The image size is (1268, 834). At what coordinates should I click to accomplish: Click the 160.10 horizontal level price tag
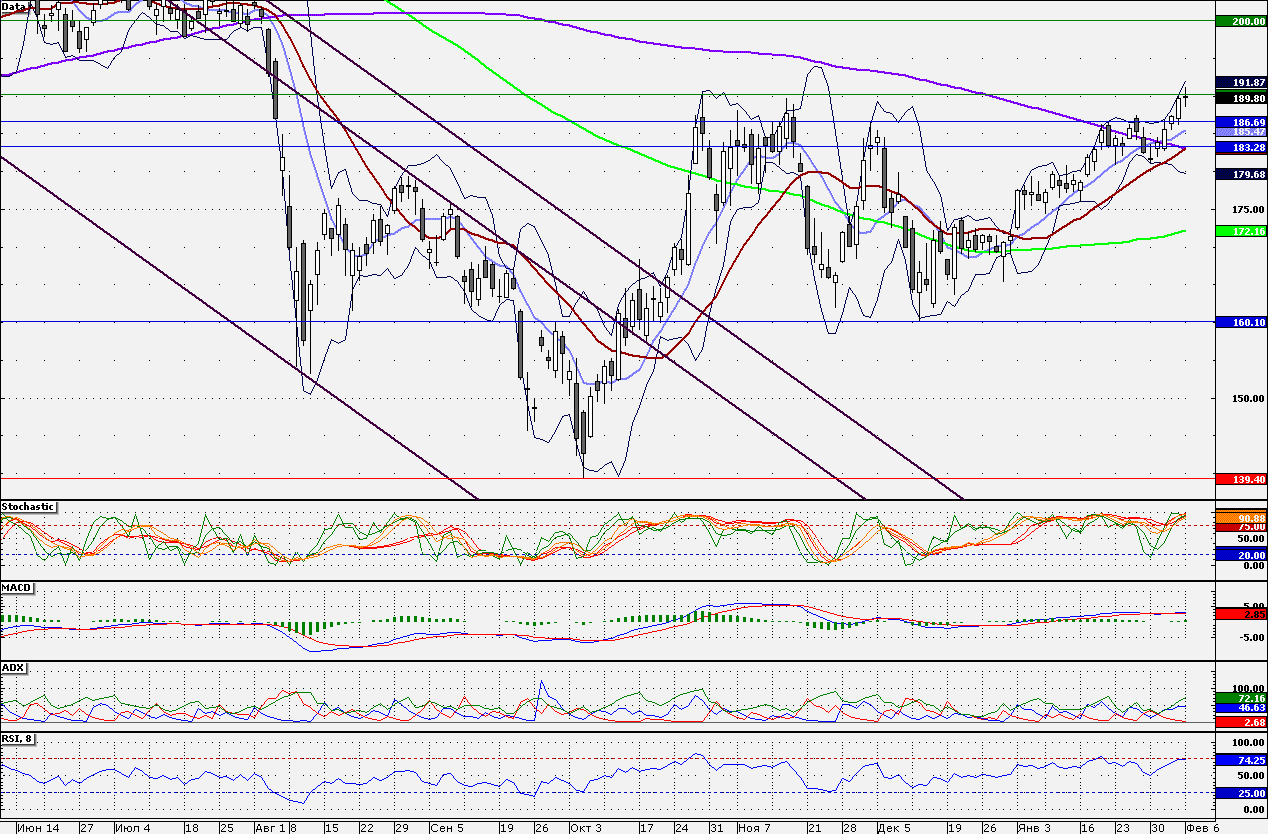pos(1239,322)
